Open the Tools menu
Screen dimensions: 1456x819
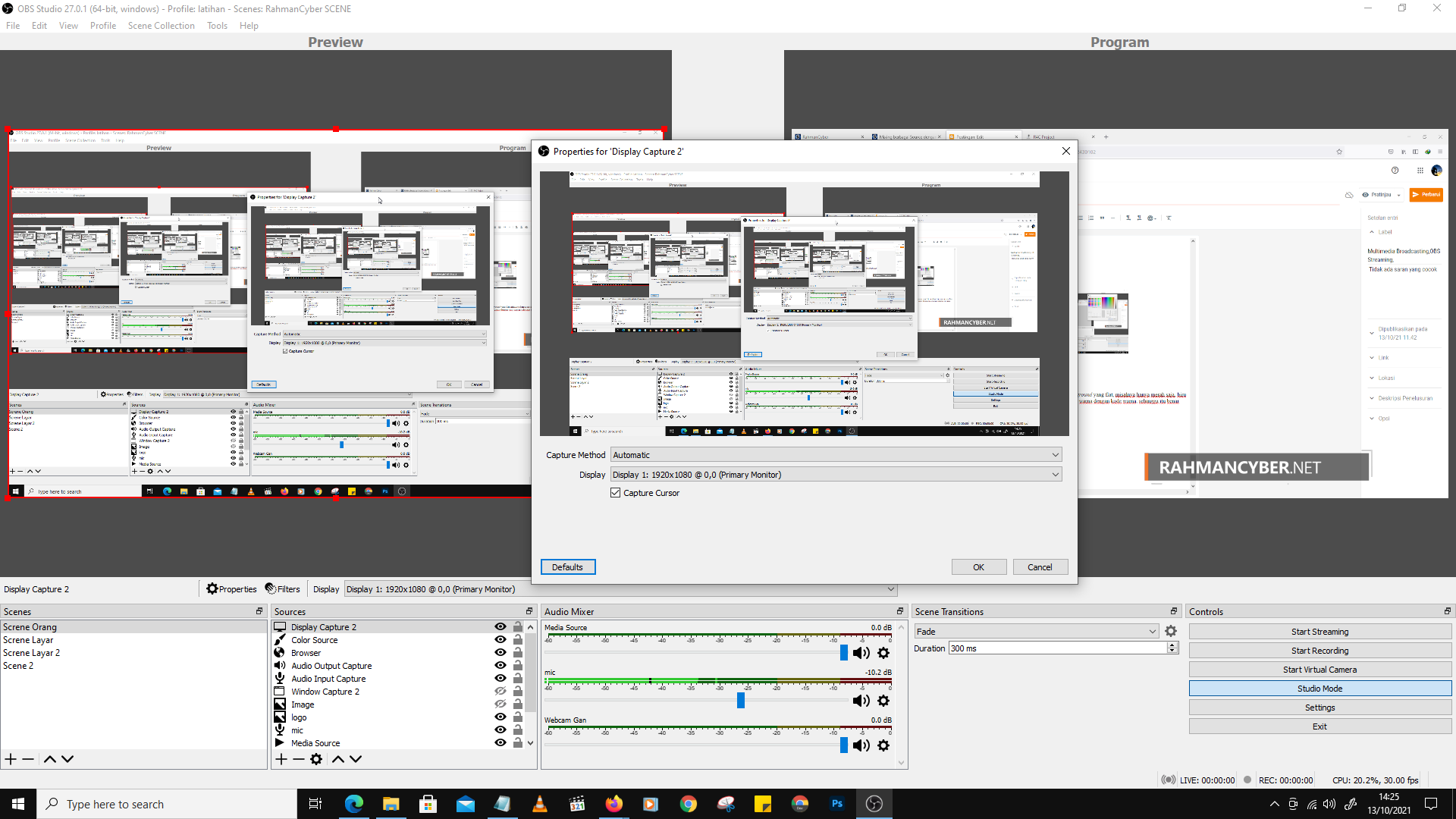click(217, 25)
